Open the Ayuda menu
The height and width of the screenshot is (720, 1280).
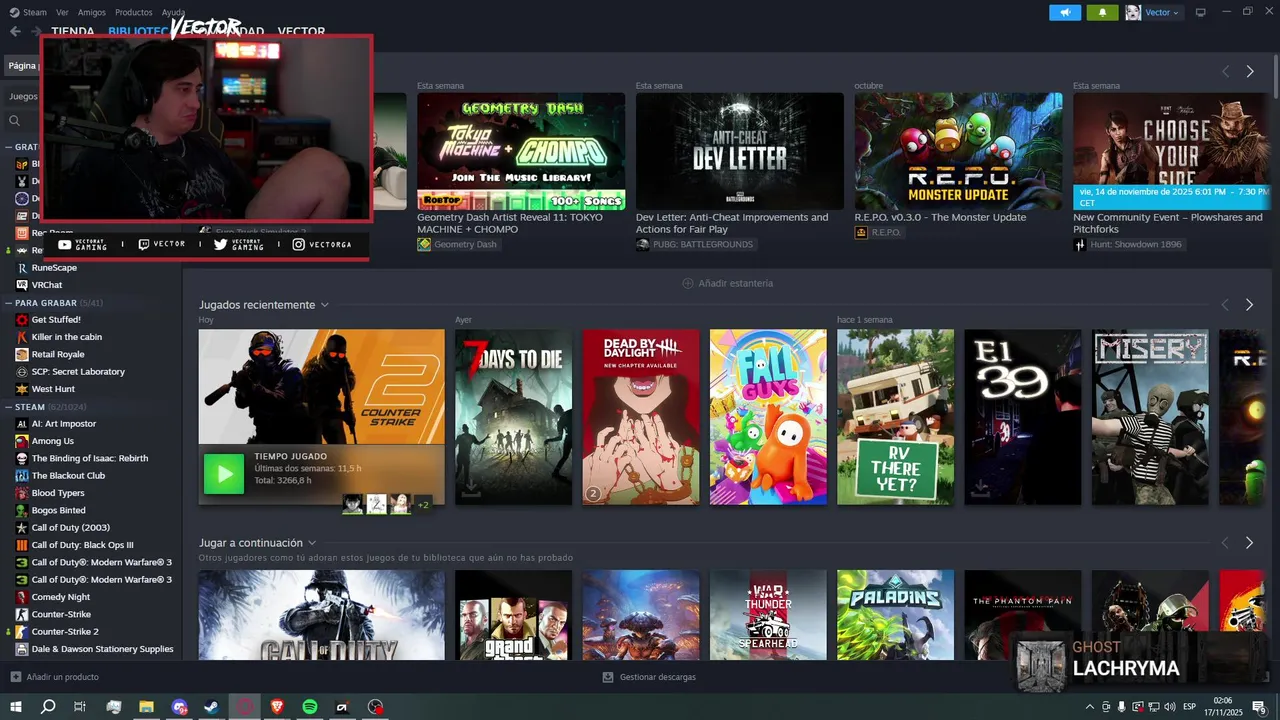[x=173, y=12]
